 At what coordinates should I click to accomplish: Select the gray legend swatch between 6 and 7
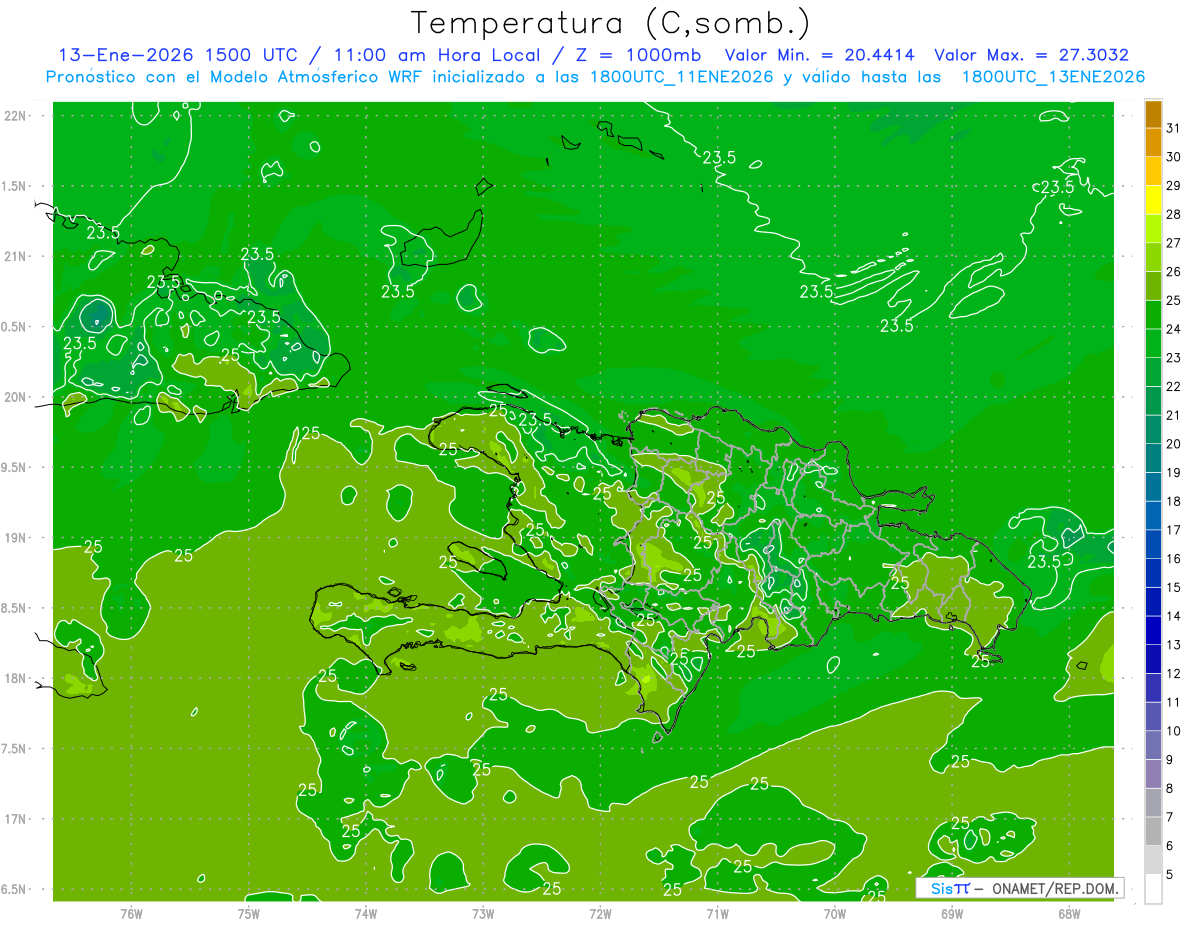[x=1153, y=831]
